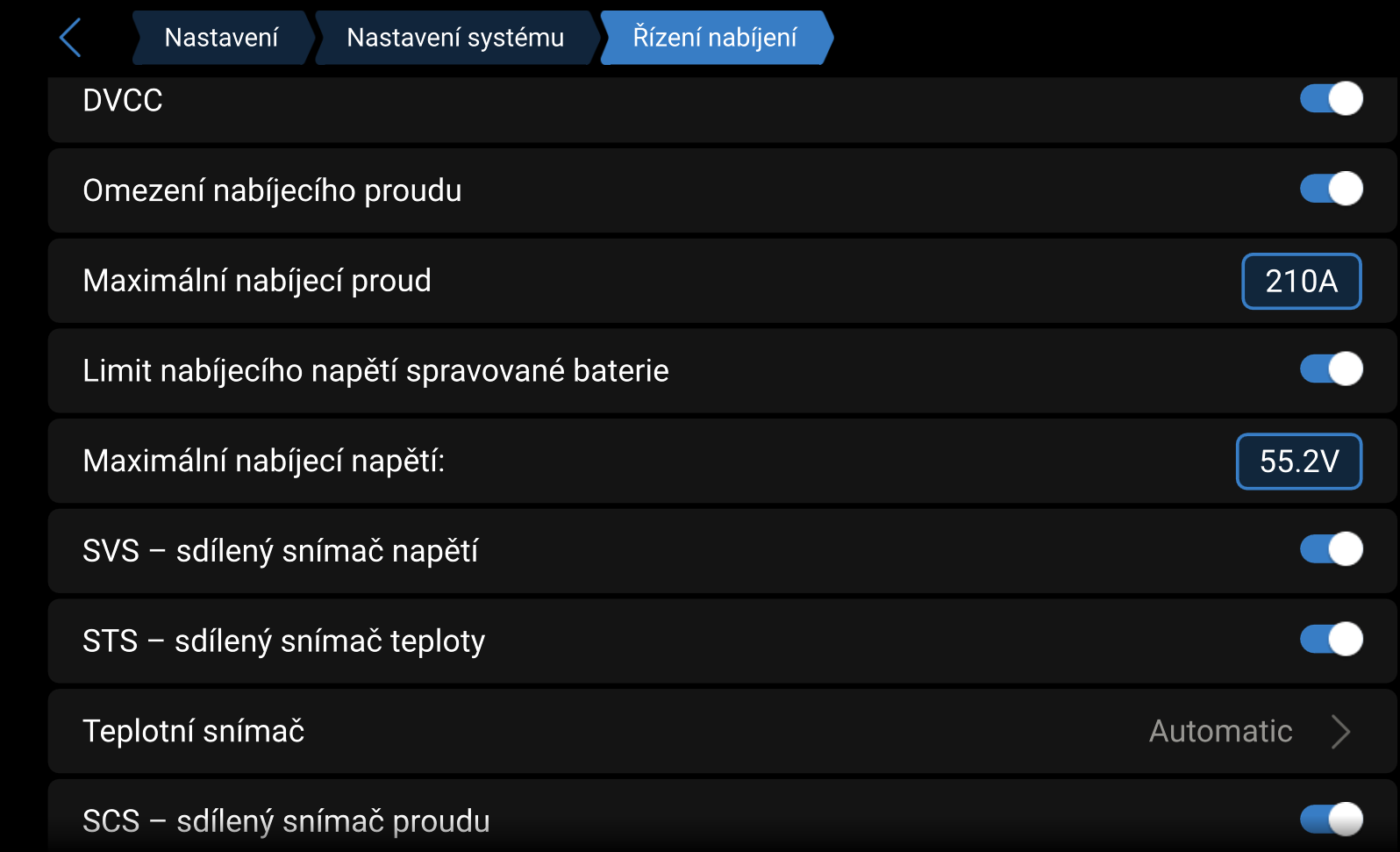Click the Omezení nabíjecího proudu label
The width and height of the screenshot is (1400, 852).
(272, 190)
